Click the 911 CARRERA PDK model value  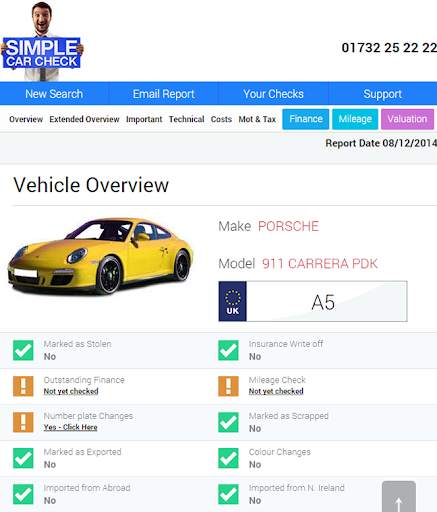click(320, 264)
